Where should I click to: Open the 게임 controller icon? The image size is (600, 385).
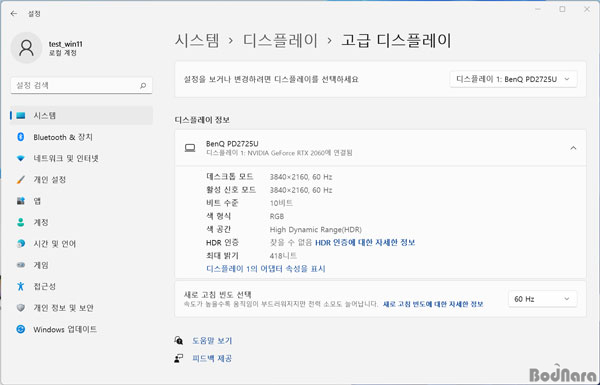tap(21, 265)
